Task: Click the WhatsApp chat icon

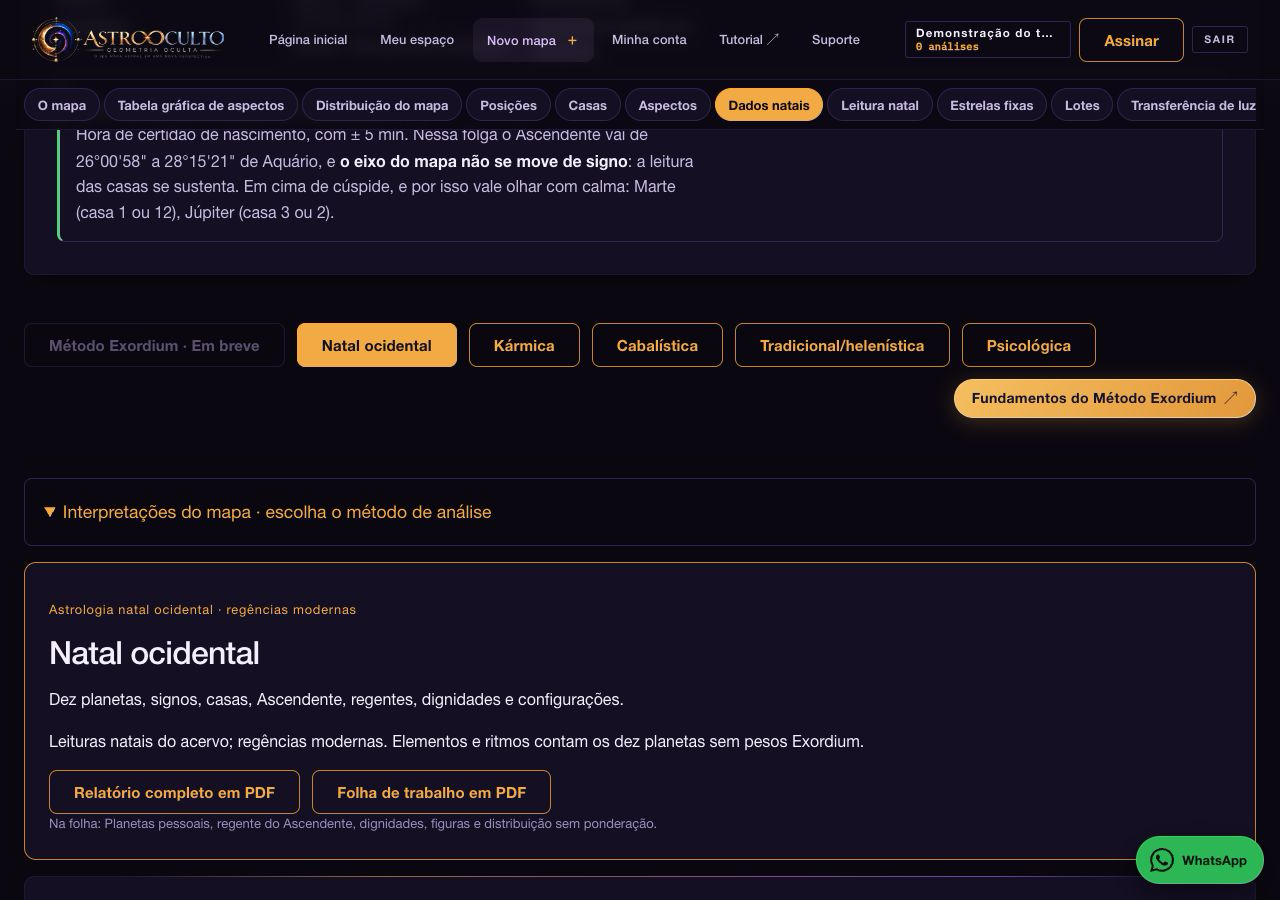Action: coord(1161,860)
